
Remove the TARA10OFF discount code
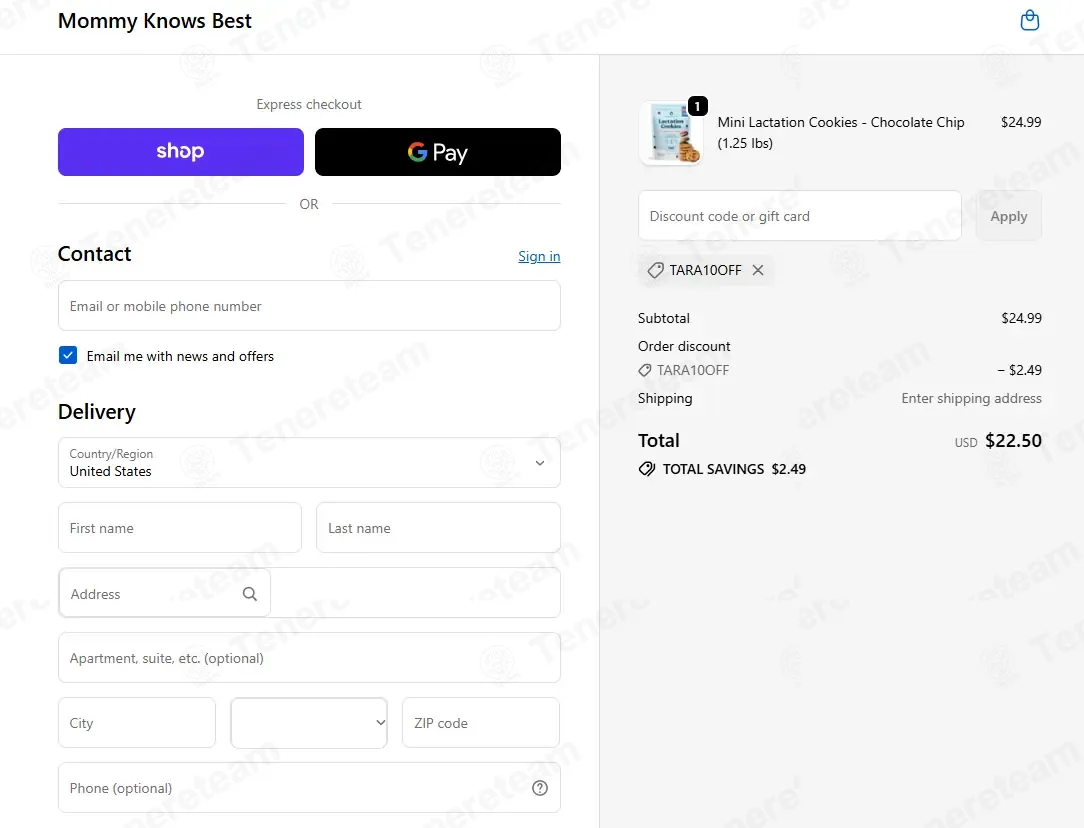point(758,270)
